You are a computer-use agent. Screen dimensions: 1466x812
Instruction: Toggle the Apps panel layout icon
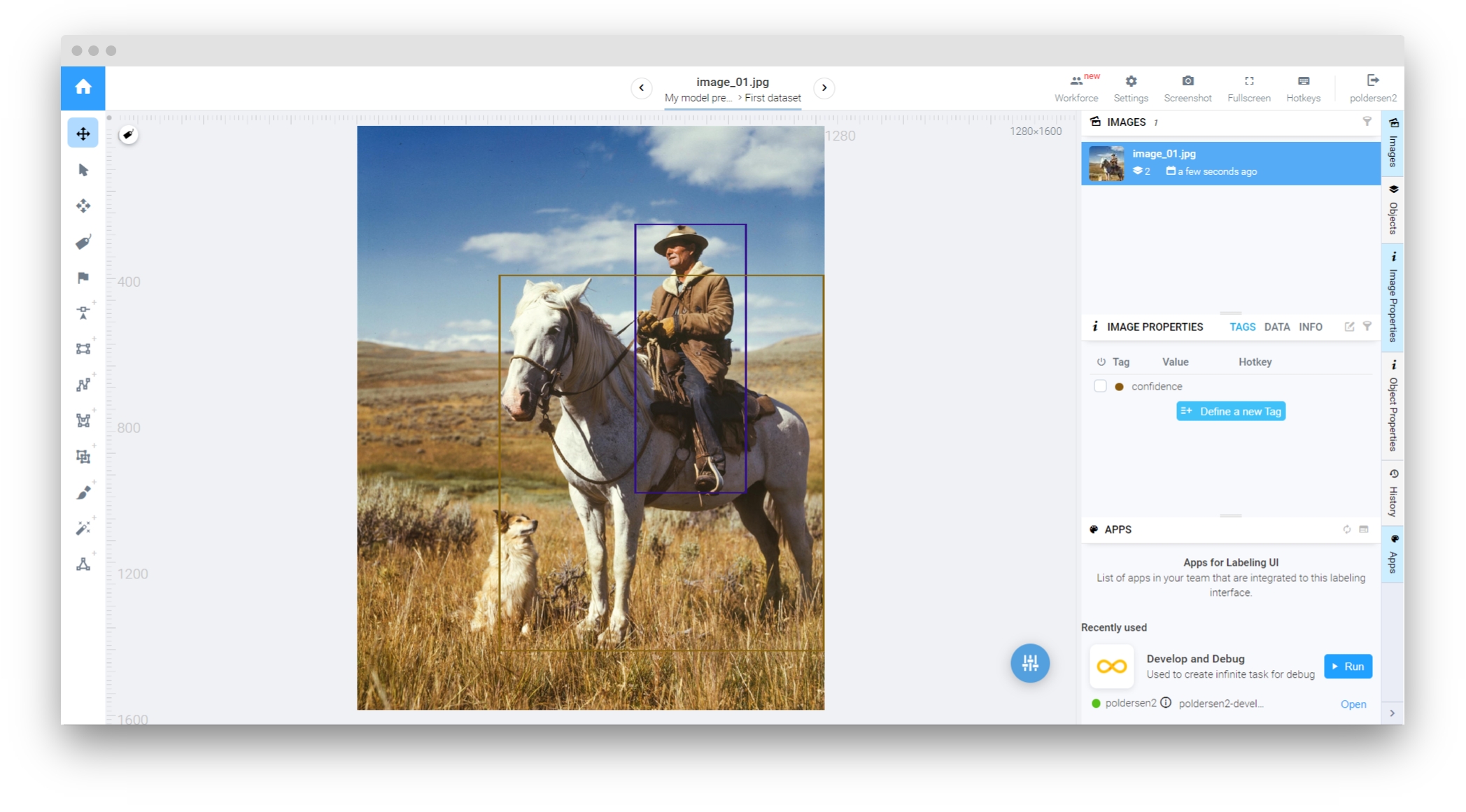coord(1364,529)
